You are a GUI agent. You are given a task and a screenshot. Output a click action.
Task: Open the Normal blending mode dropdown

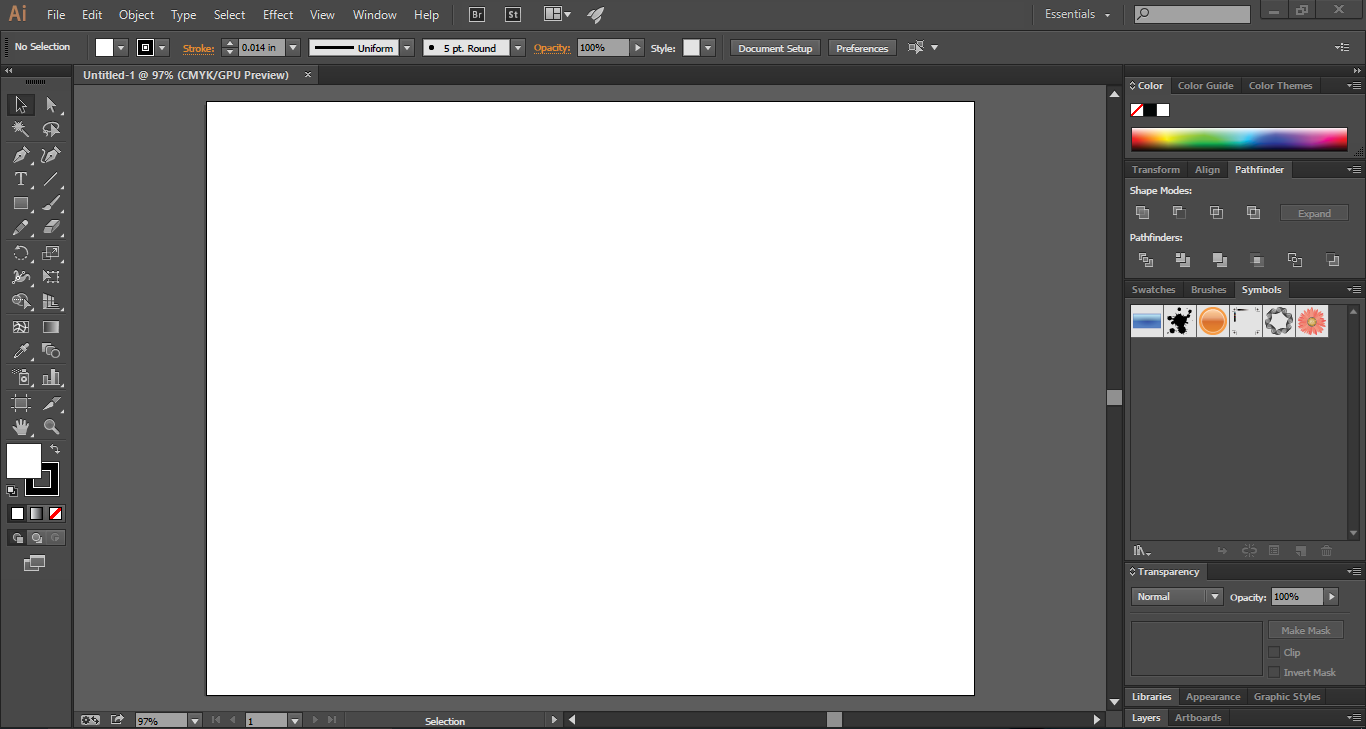point(1177,597)
